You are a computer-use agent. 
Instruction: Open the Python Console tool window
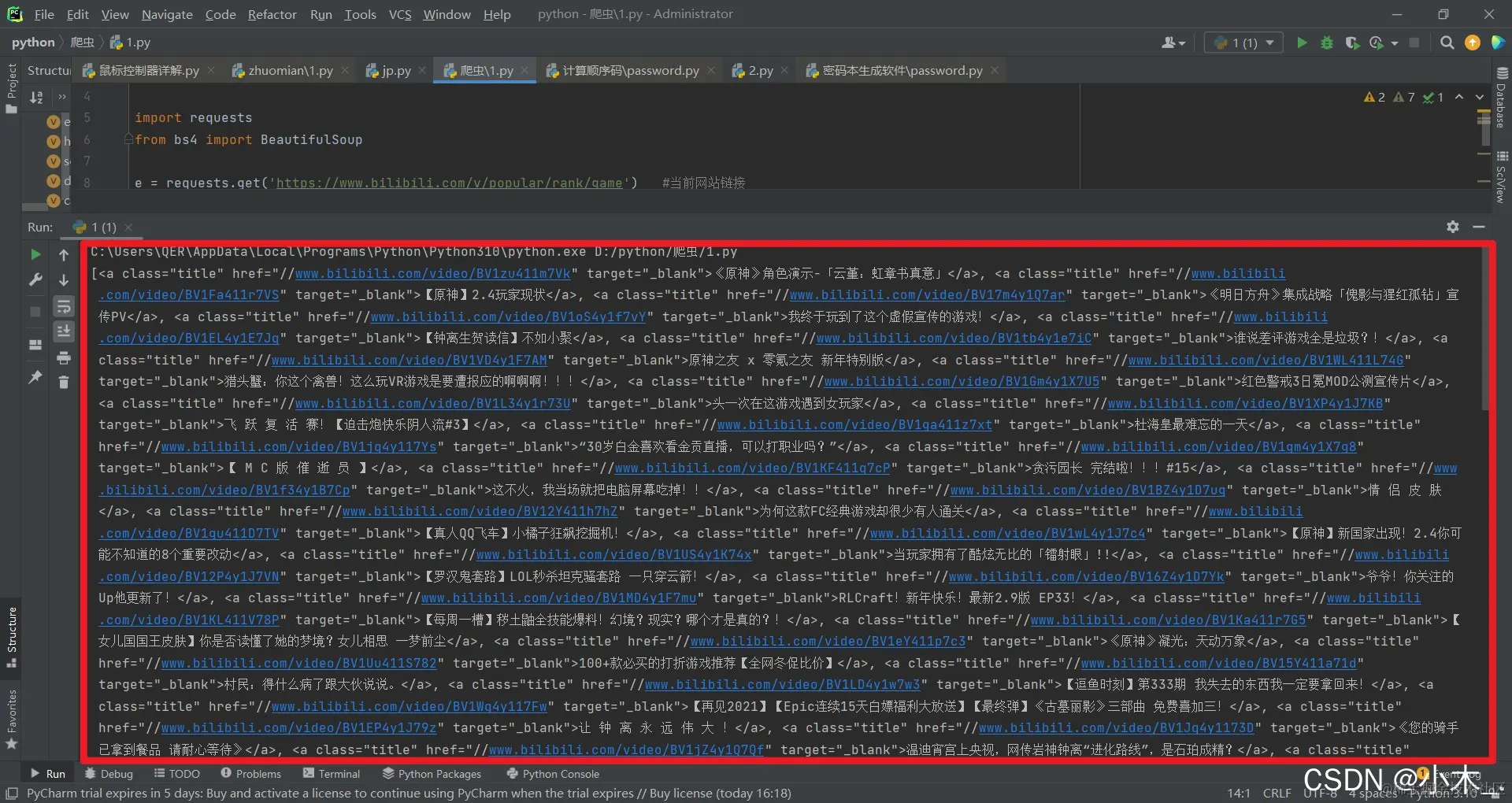[x=553, y=774]
